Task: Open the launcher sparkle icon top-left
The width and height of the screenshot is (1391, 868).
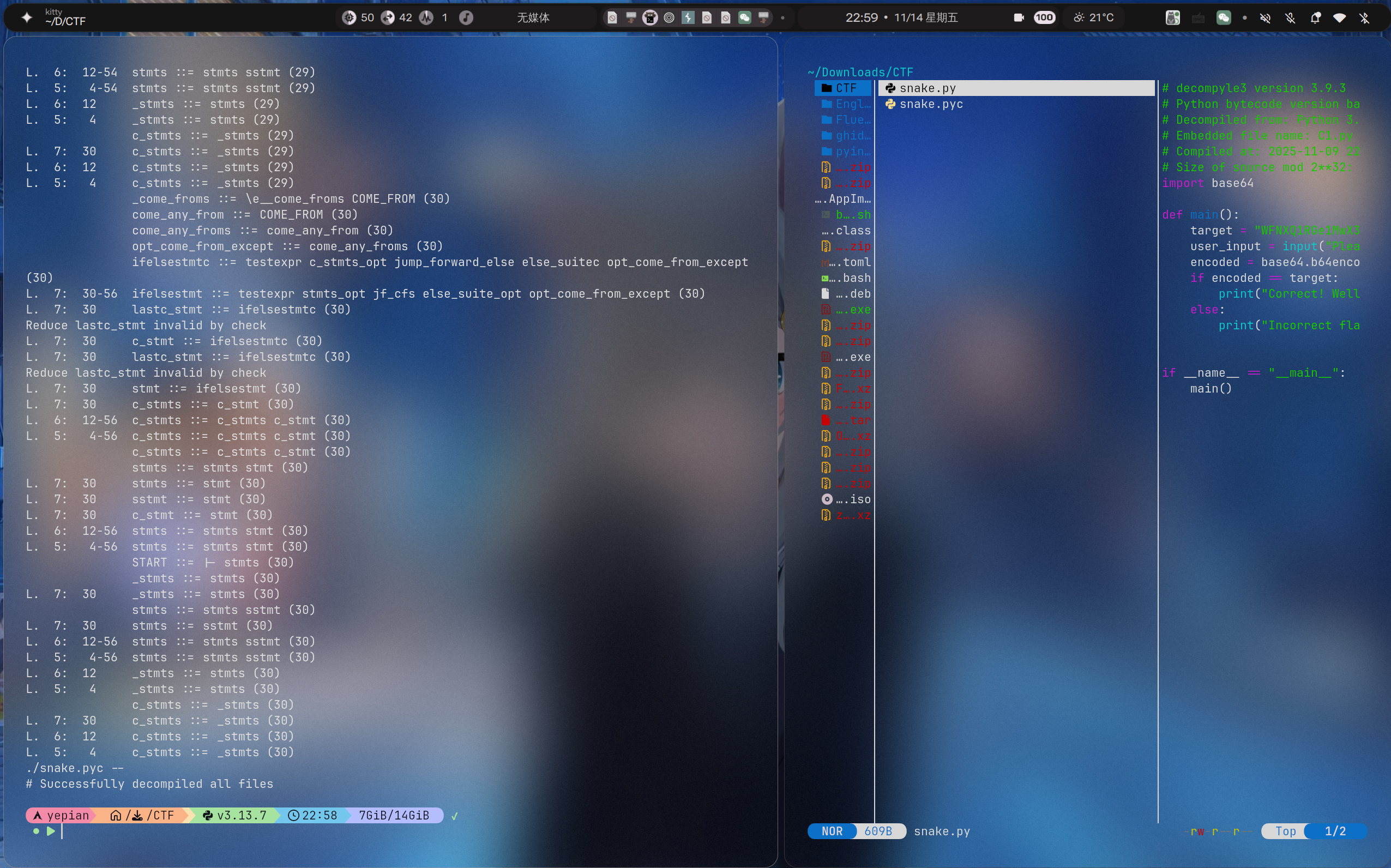Action: 26,17
